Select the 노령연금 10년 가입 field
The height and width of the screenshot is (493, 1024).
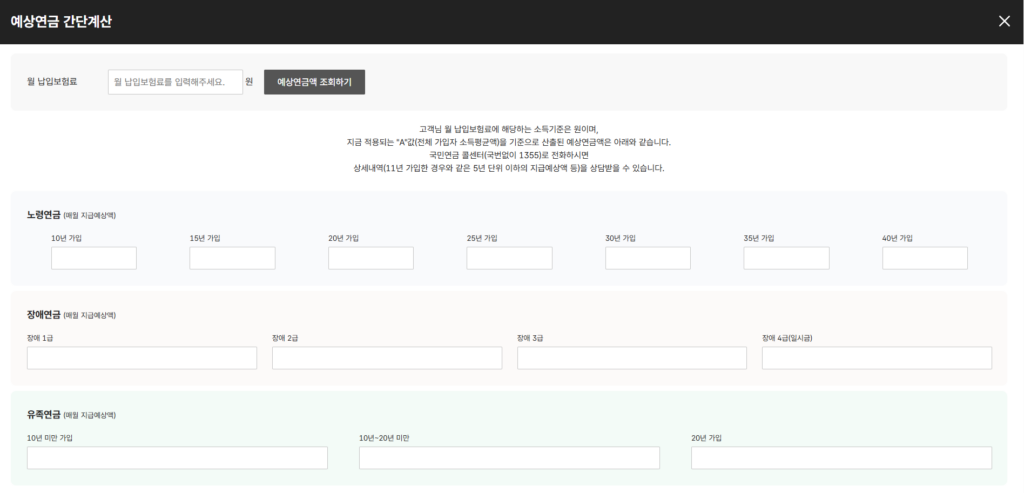point(94,258)
